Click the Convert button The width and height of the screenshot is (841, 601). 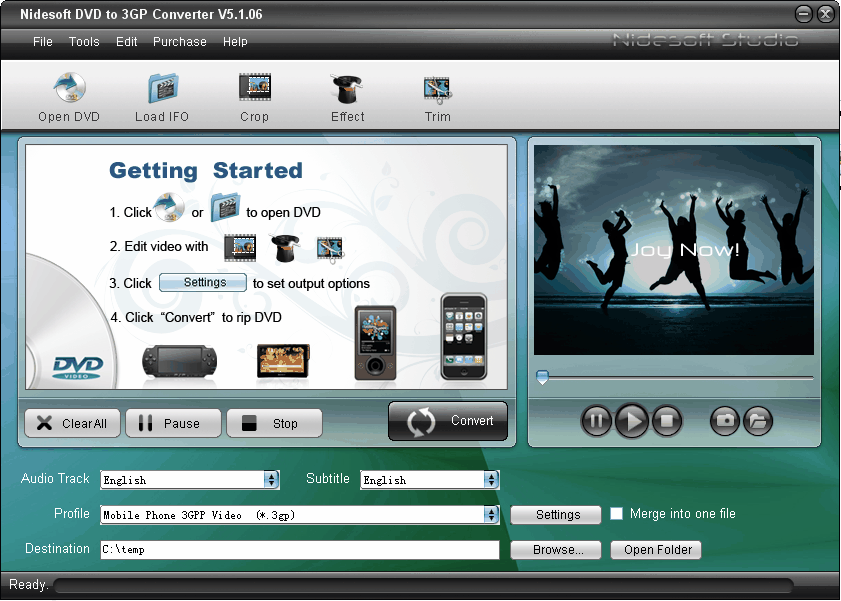click(448, 421)
